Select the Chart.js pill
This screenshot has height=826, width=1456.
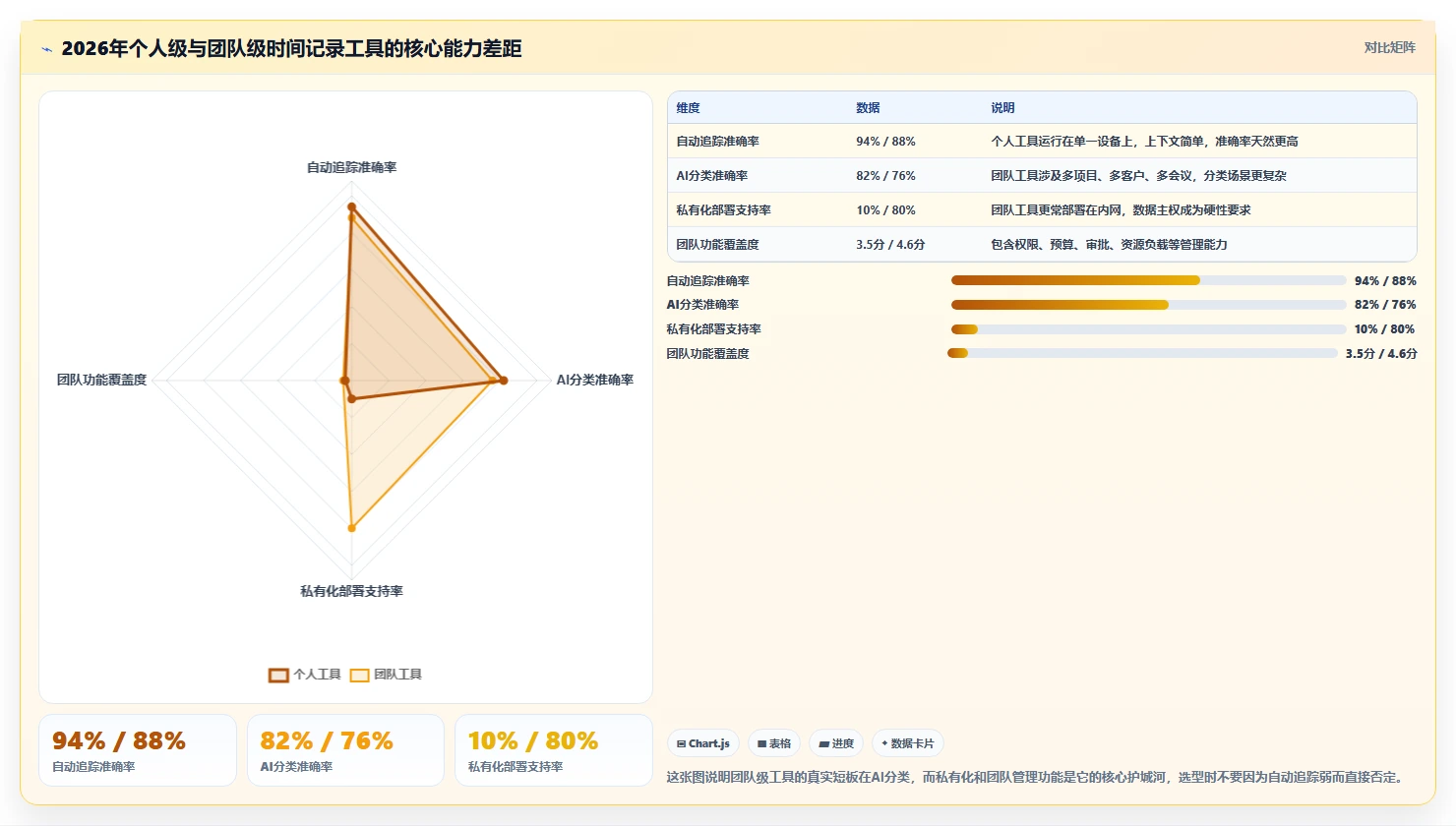coord(703,743)
